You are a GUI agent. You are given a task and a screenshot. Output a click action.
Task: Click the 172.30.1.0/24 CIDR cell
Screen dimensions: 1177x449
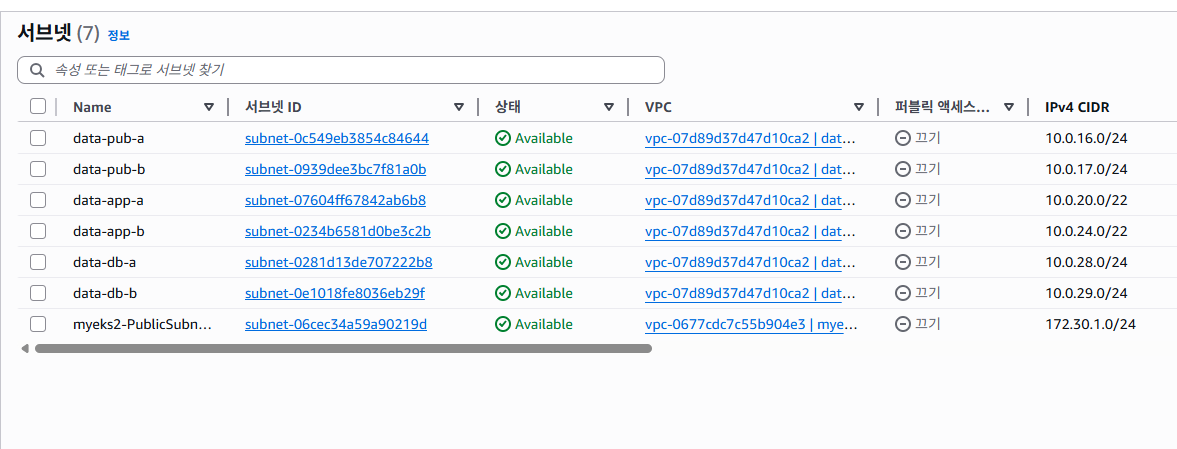[1090, 324]
